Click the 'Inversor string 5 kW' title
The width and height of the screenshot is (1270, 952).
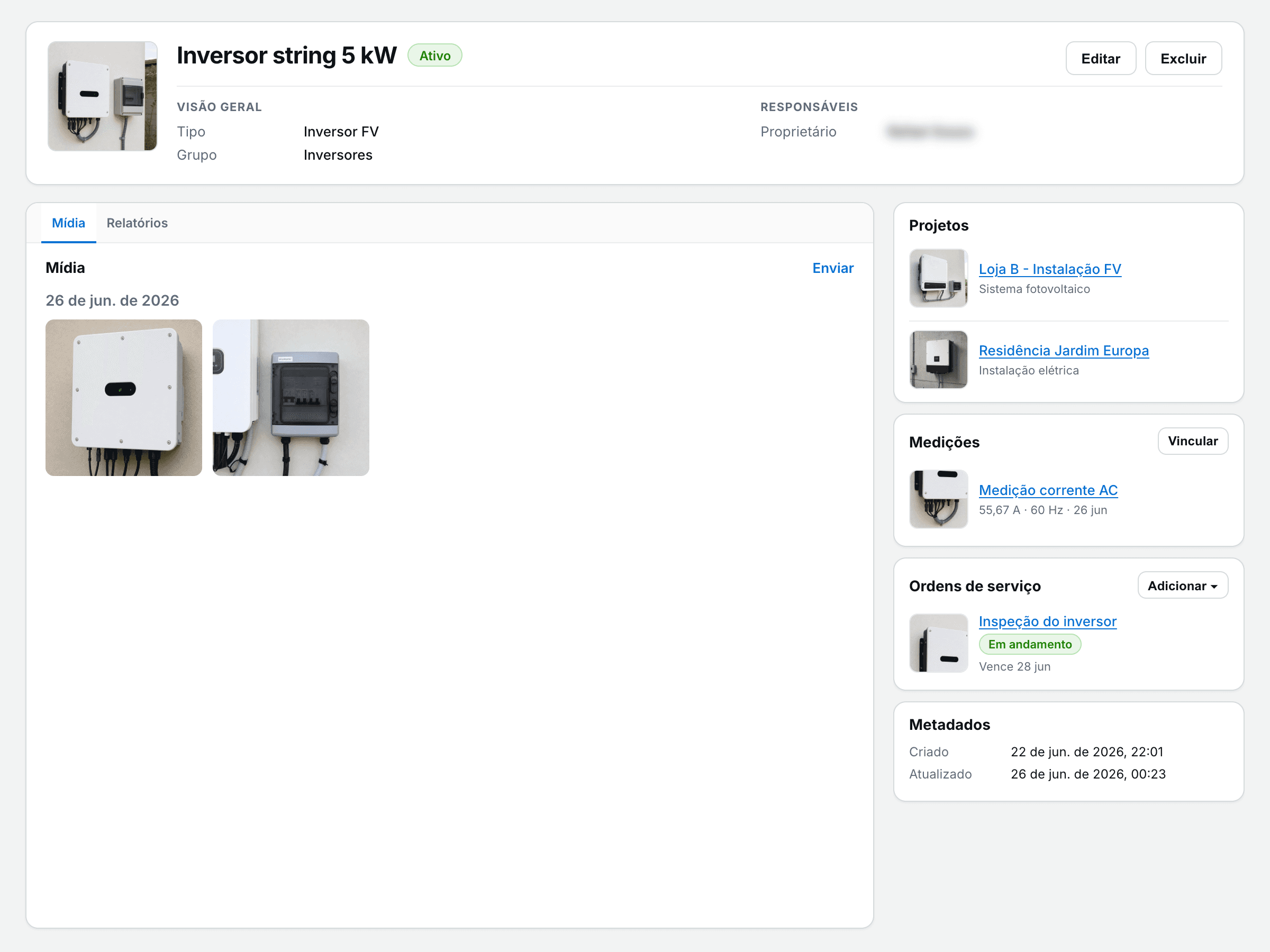(x=286, y=55)
